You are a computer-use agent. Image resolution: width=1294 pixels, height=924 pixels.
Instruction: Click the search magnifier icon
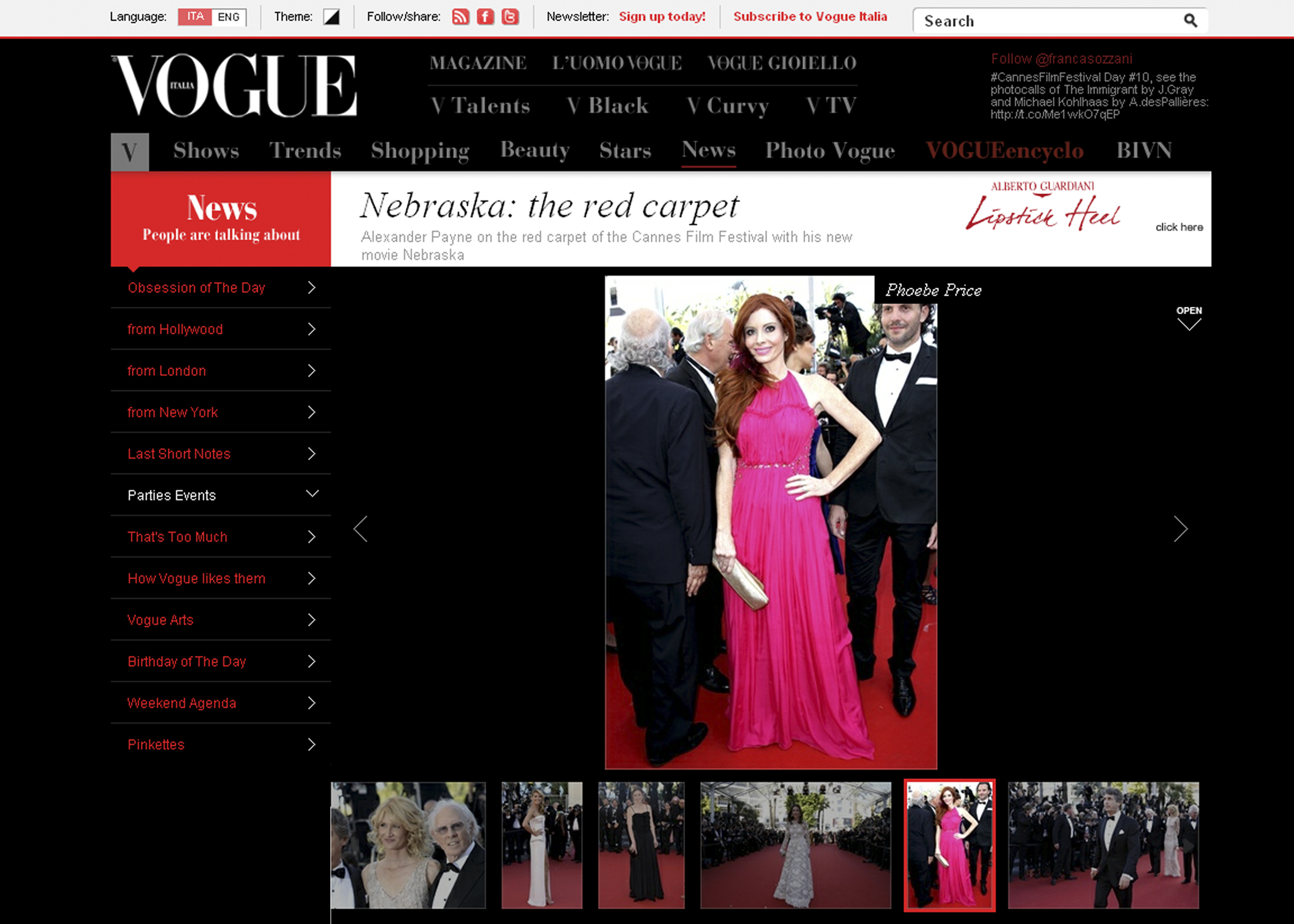[1190, 21]
